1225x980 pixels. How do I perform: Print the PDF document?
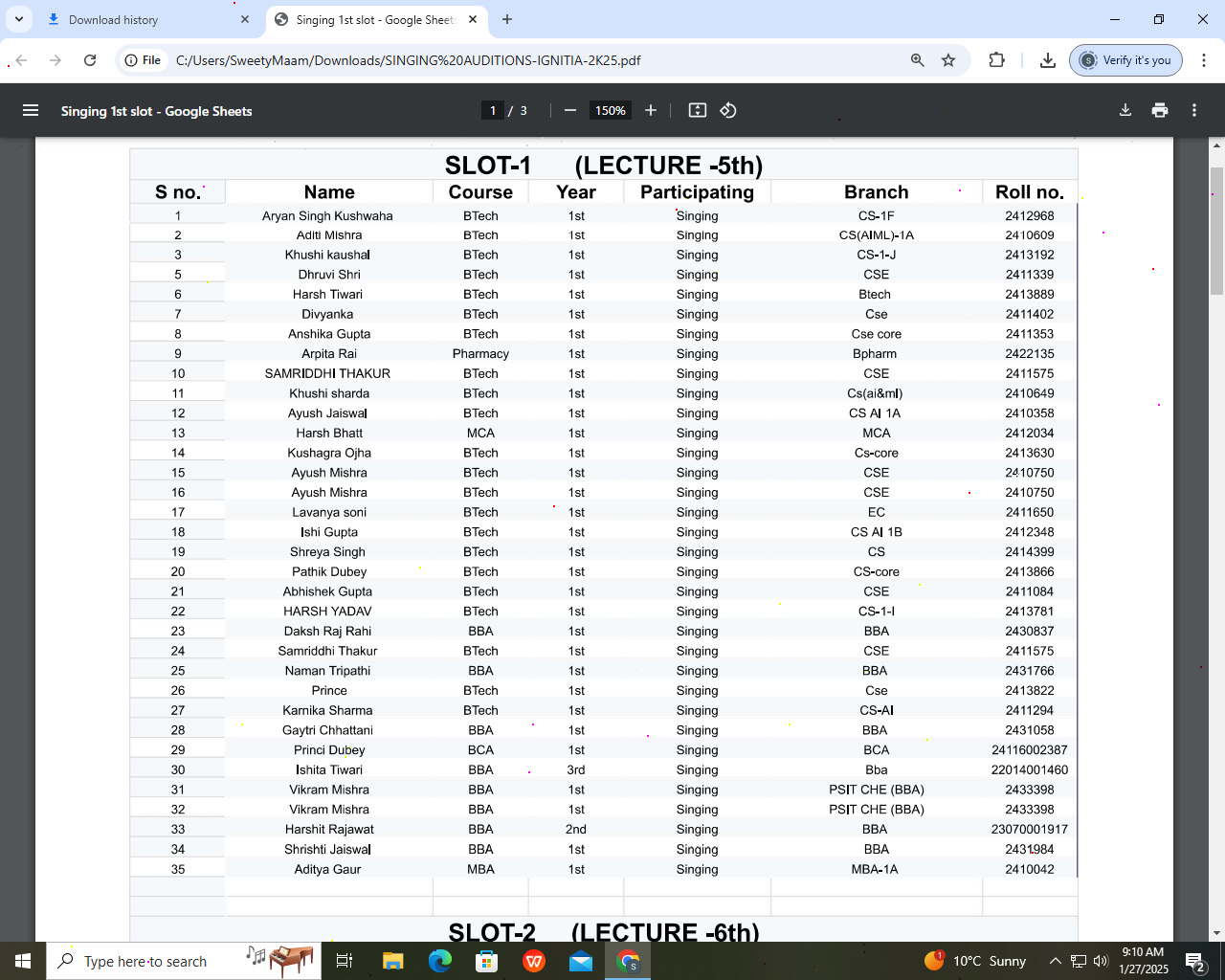point(1160,110)
